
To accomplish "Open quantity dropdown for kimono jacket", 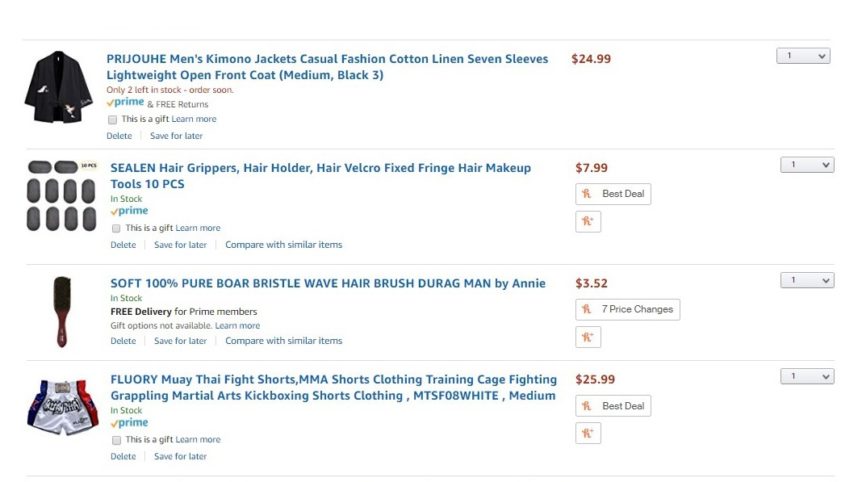I will click(x=803, y=56).
